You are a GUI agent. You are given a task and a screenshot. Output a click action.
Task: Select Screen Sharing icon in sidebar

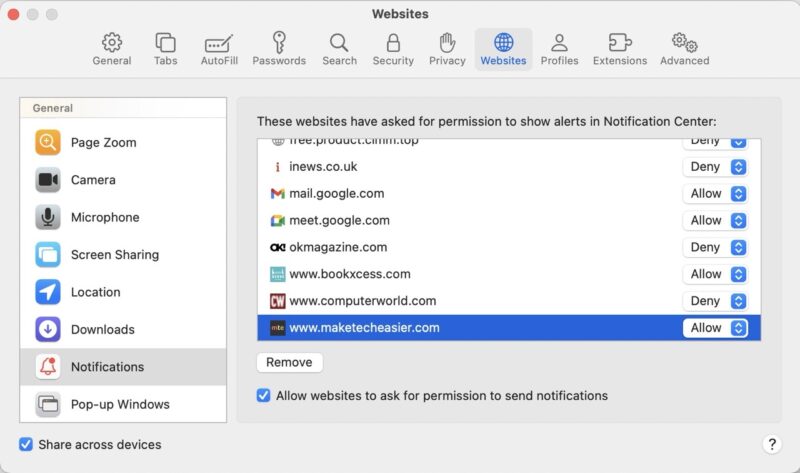pyautogui.click(x=47, y=254)
